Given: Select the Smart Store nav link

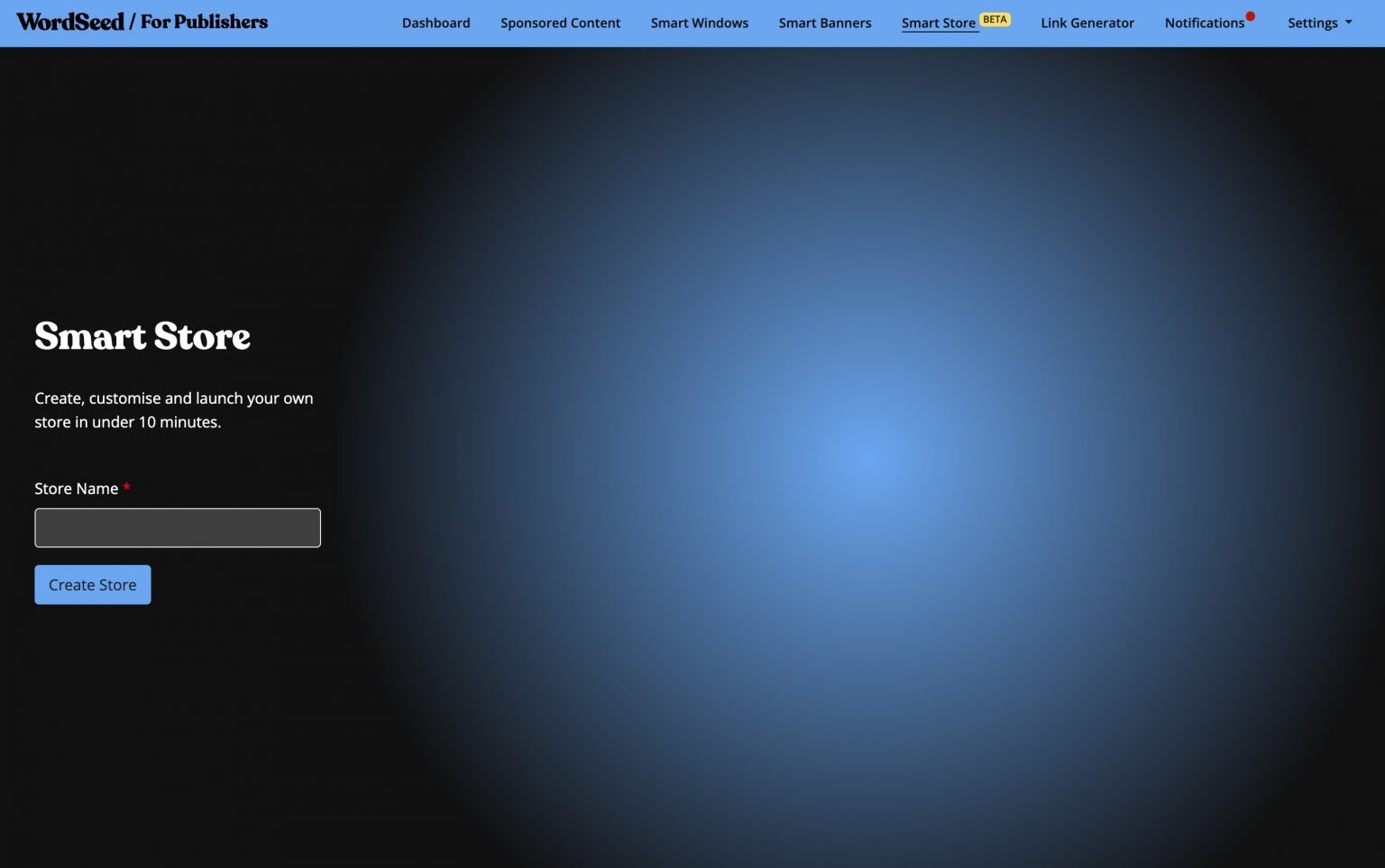Looking at the screenshot, I should point(938,23).
